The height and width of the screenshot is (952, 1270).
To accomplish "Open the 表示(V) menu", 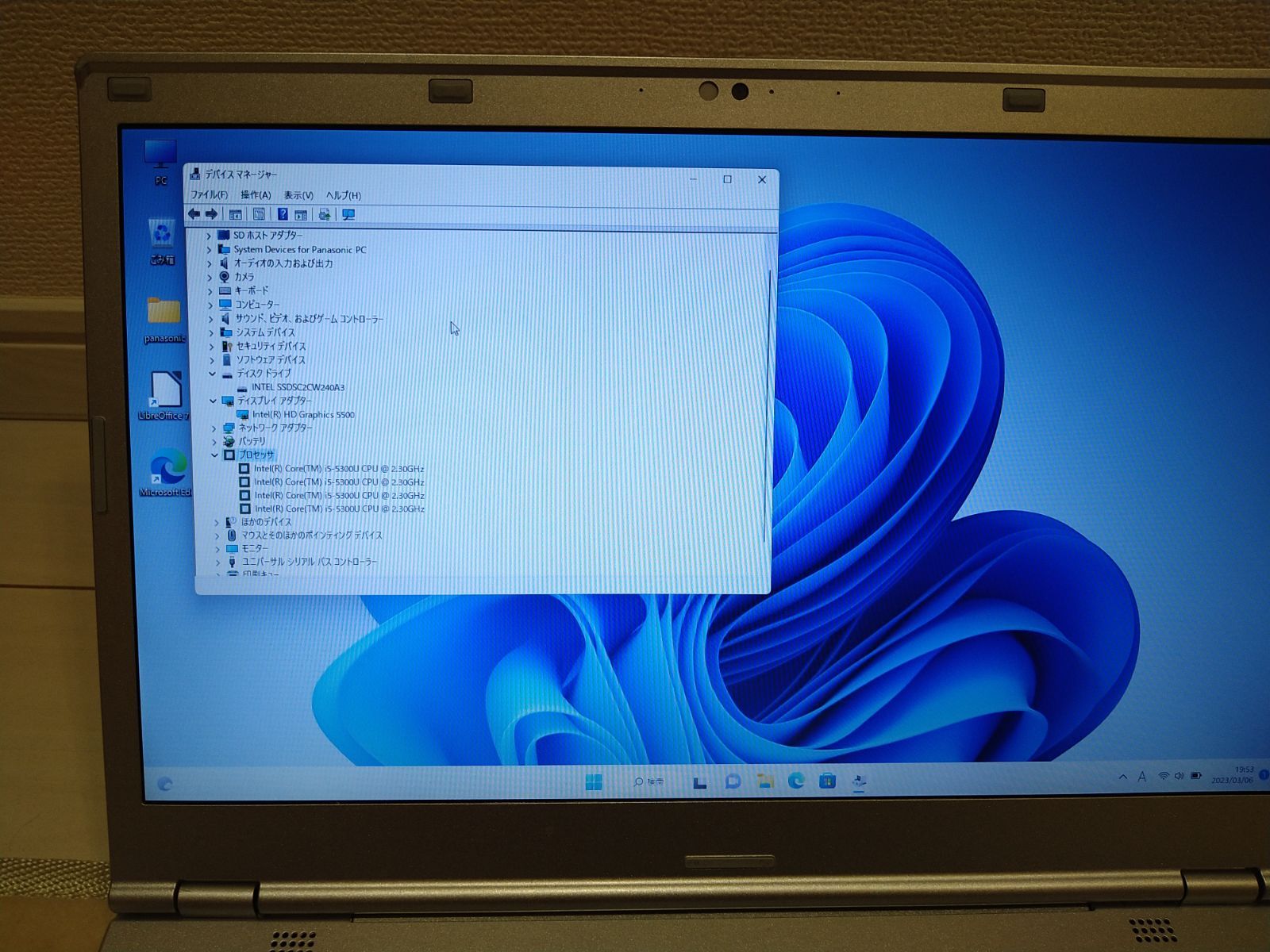I will [x=298, y=195].
